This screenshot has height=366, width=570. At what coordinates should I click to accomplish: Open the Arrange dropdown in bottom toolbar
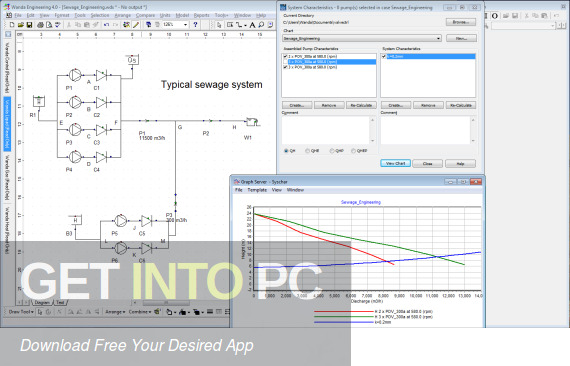pyautogui.click(x=115, y=312)
